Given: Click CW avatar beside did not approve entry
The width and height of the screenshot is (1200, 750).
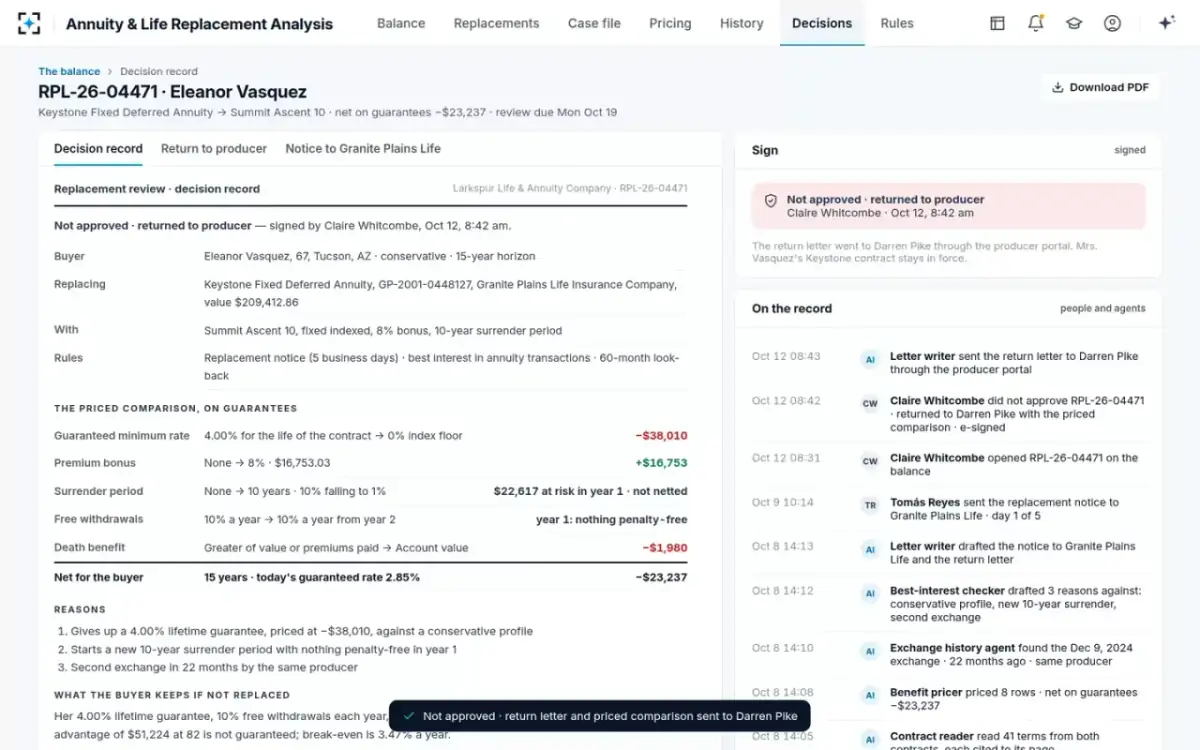Looking at the screenshot, I should pyautogui.click(x=870, y=403).
